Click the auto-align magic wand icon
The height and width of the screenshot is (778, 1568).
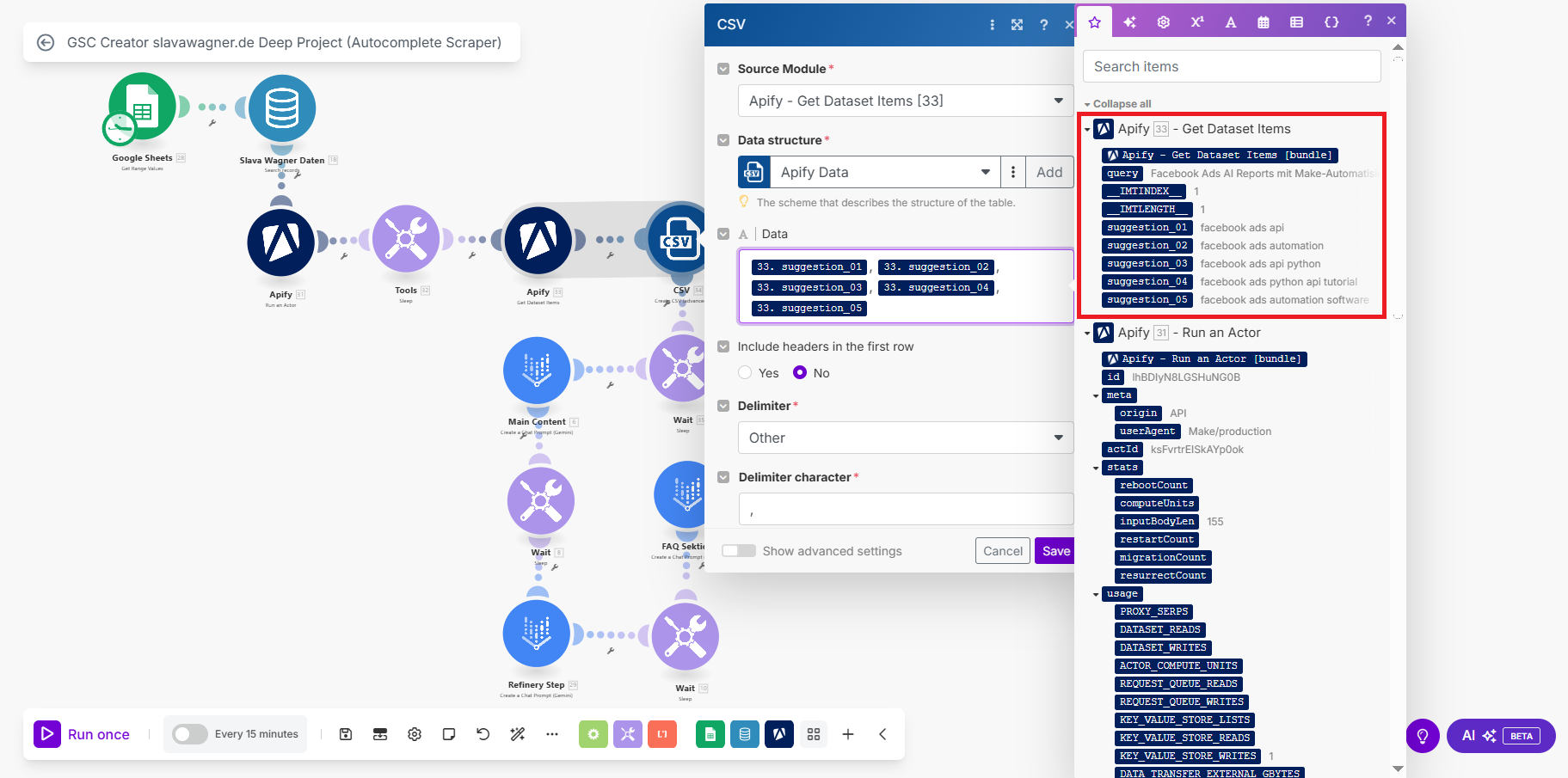pyautogui.click(x=518, y=734)
